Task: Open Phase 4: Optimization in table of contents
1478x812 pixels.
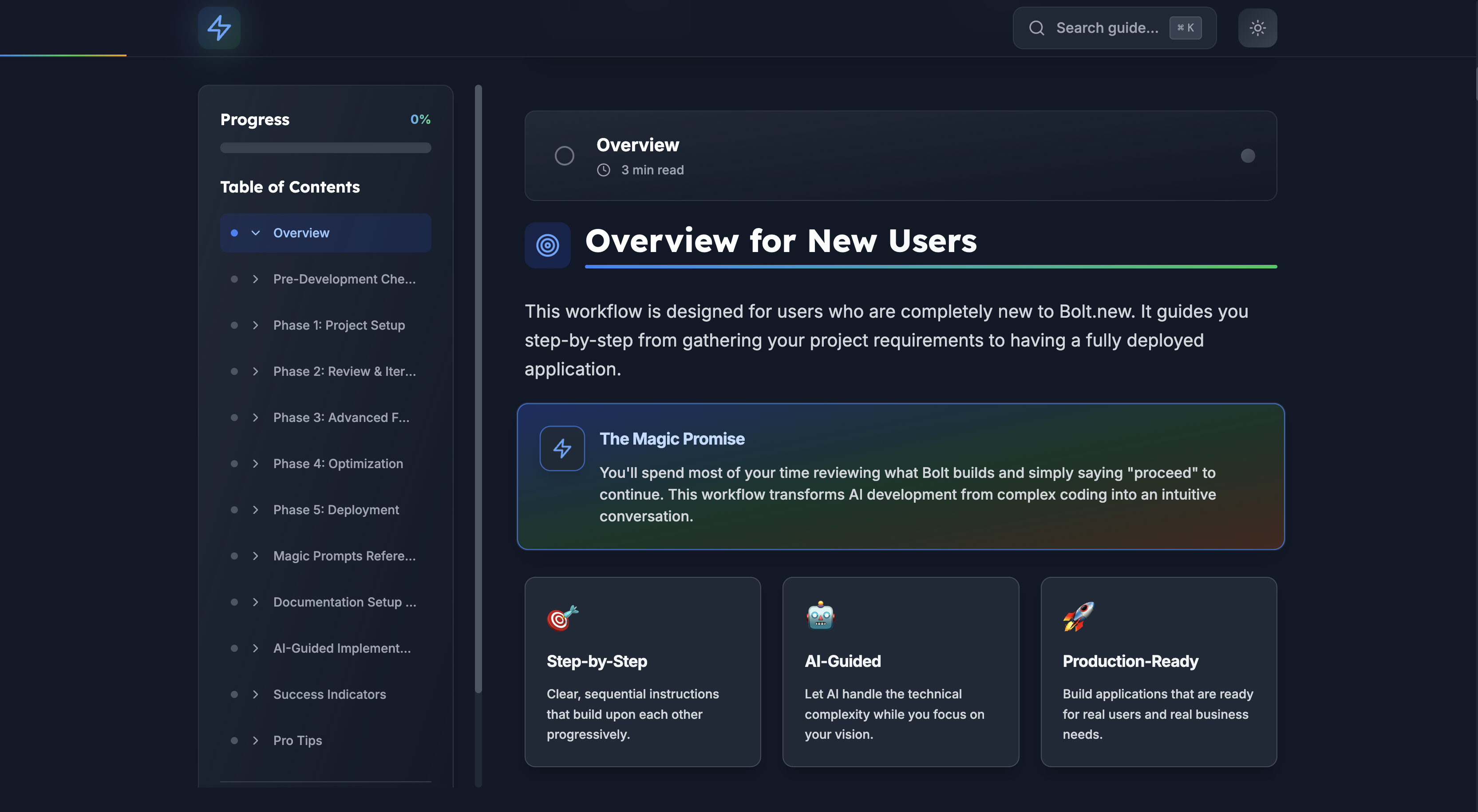Action: pos(338,463)
